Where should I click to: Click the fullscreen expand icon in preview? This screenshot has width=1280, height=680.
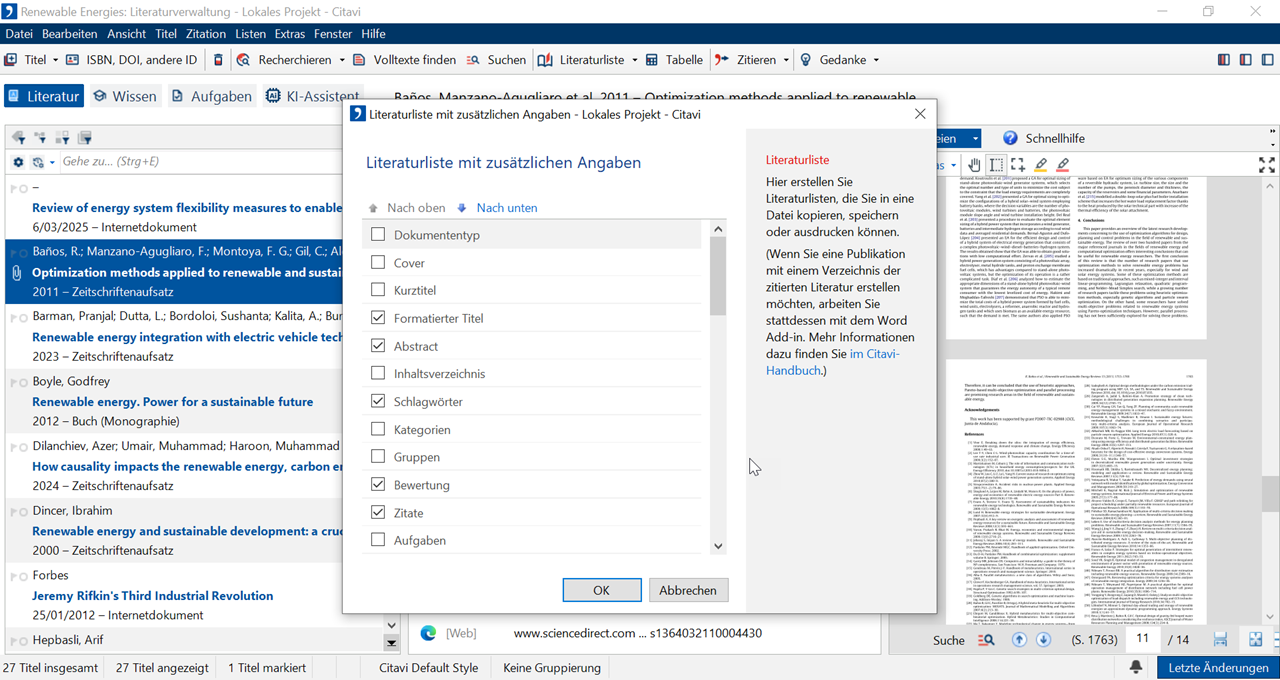coord(1266,165)
